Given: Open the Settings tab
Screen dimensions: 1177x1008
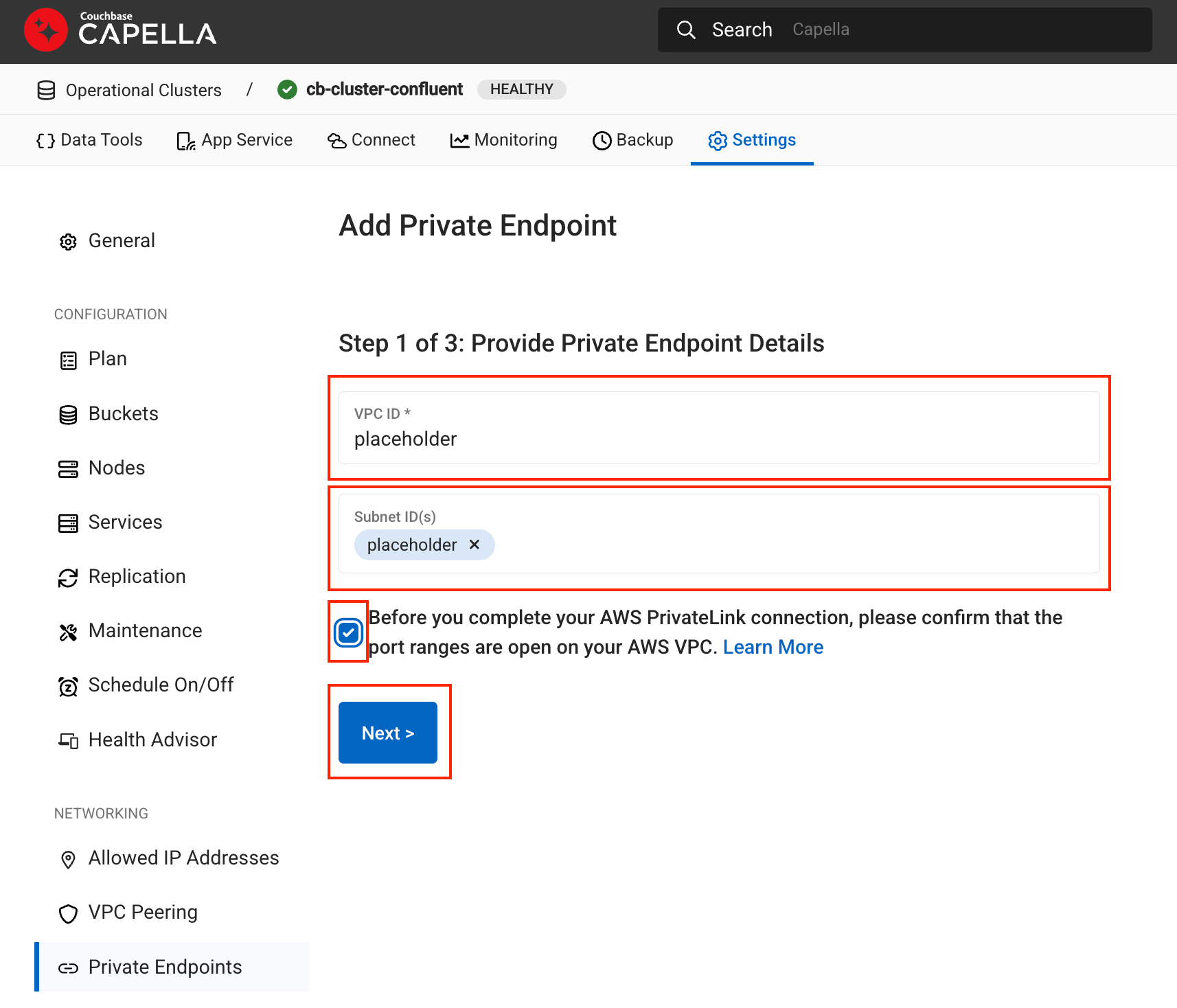Looking at the screenshot, I should pyautogui.click(x=752, y=140).
